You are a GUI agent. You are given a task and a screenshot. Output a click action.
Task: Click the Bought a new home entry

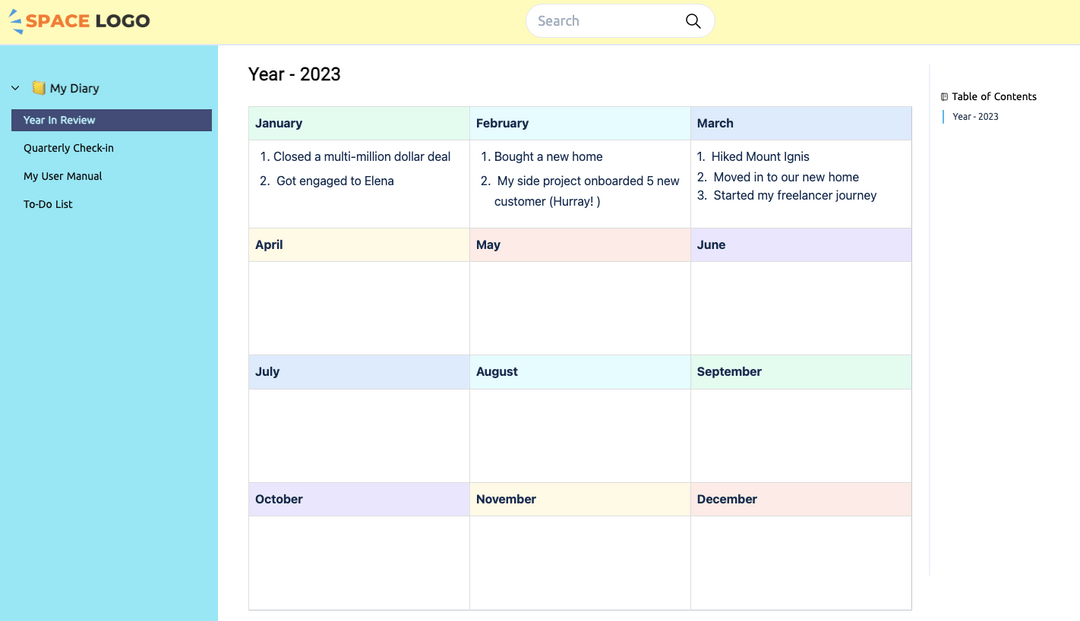coord(547,156)
